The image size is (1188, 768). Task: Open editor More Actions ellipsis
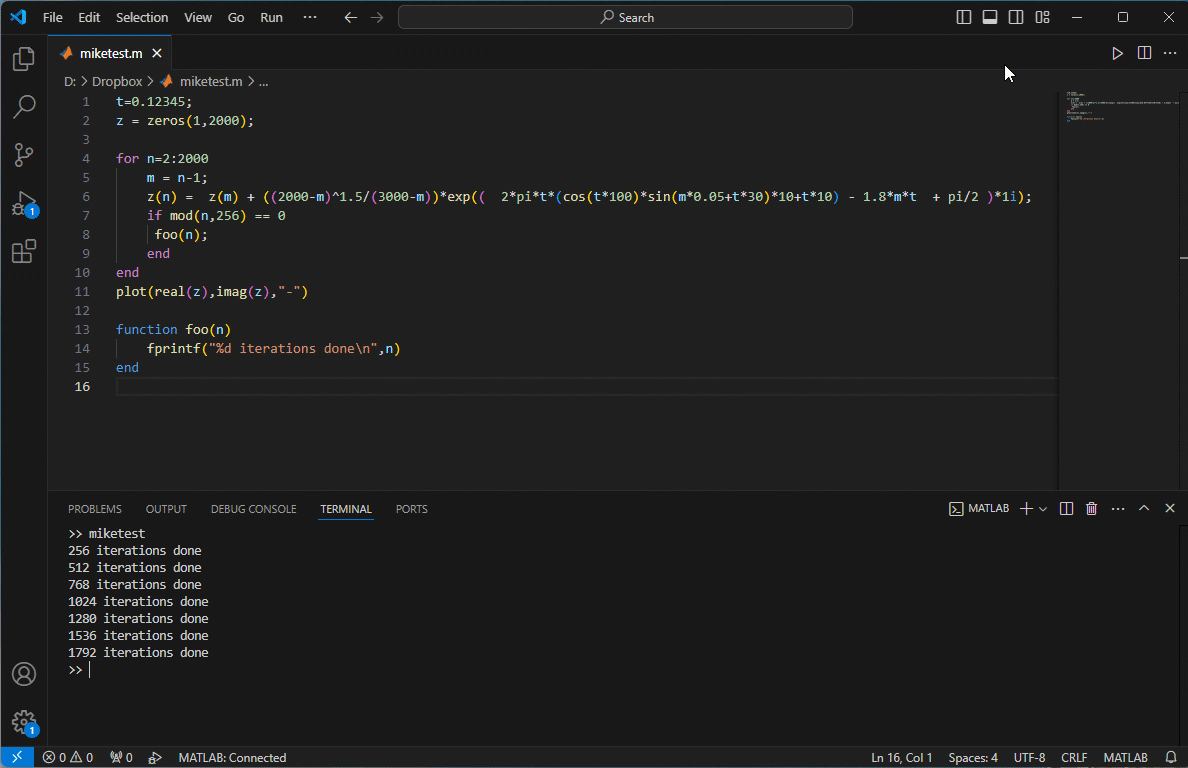(1170, 53)
